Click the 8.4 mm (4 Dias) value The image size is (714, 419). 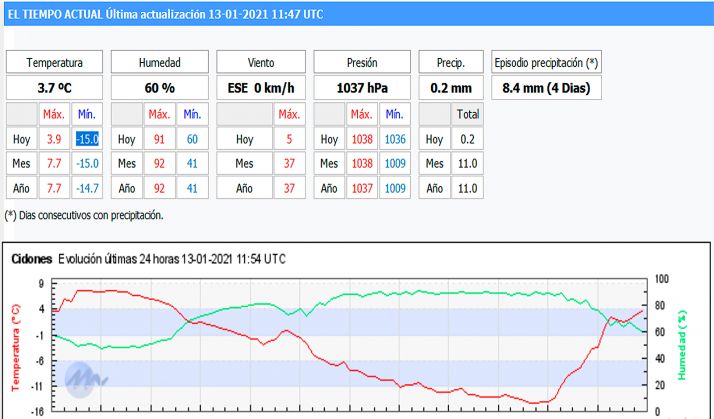click(x=548, y=88)
